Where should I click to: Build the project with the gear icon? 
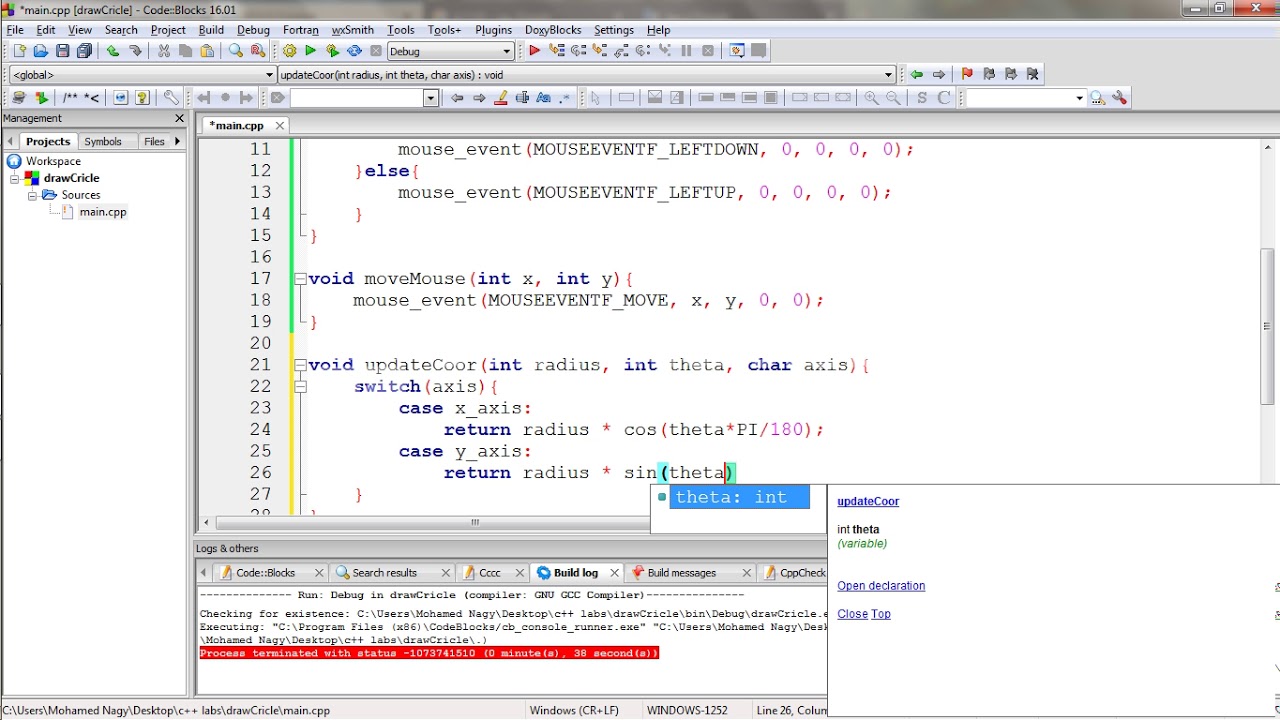(x=289, y=51)
